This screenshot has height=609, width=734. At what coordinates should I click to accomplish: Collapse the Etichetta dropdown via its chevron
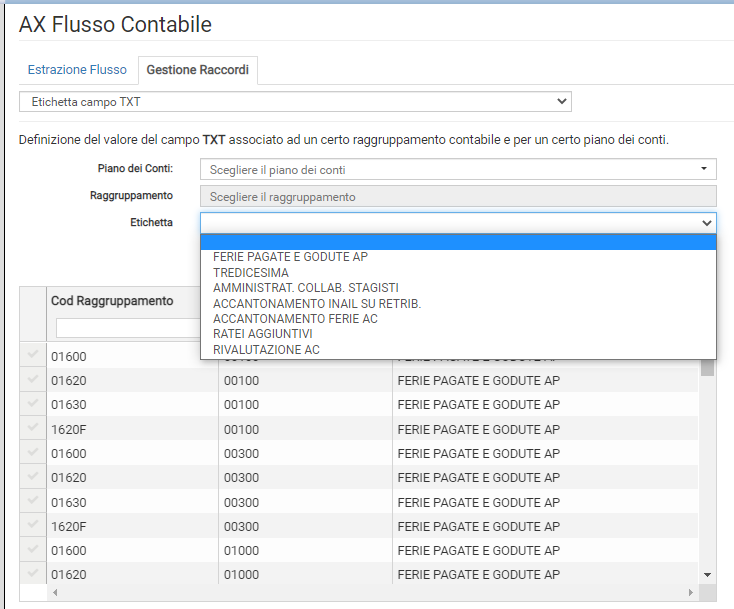pos(707,223)
